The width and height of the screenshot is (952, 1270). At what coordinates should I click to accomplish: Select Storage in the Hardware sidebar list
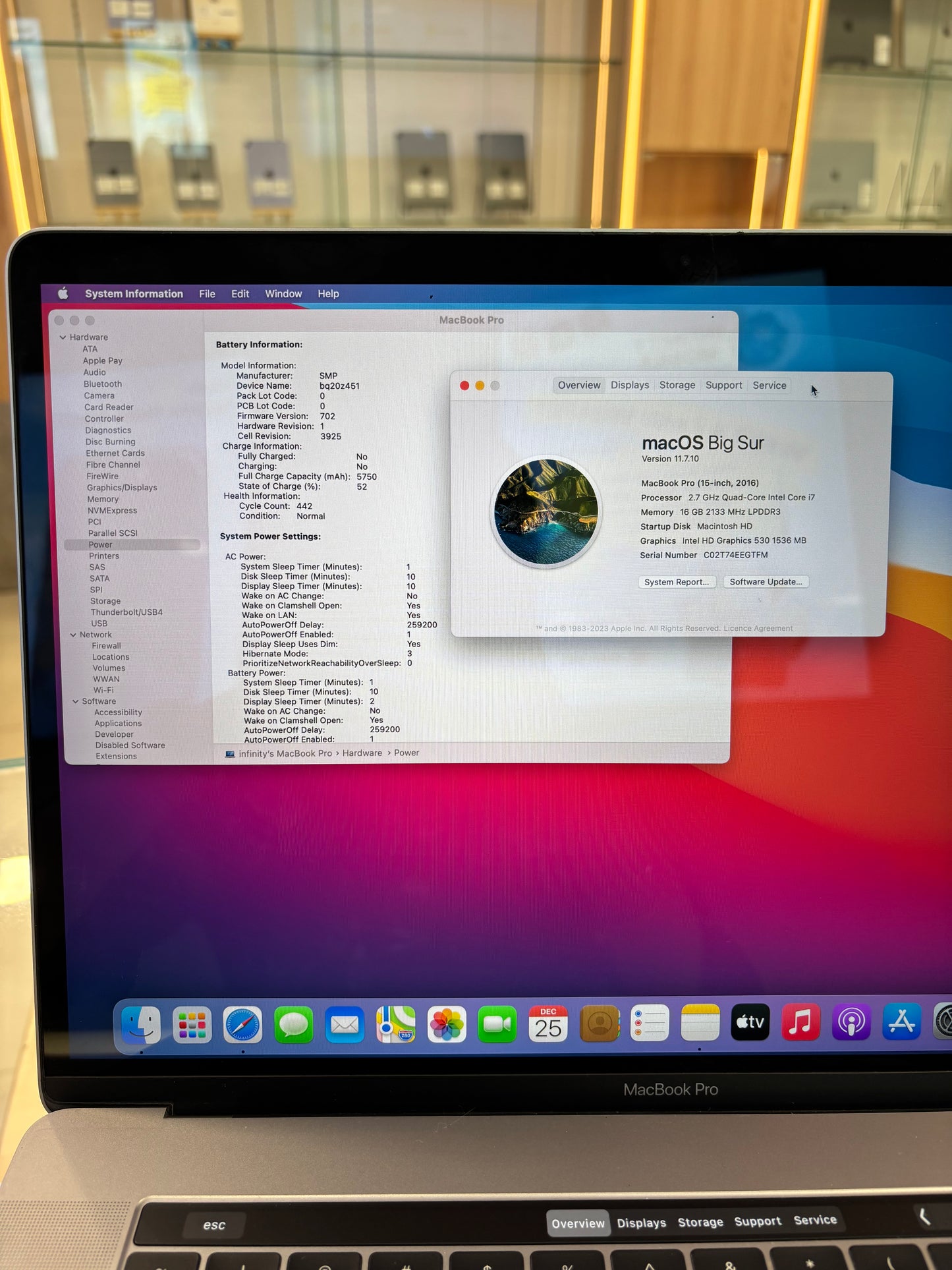(x=105, y=601)
